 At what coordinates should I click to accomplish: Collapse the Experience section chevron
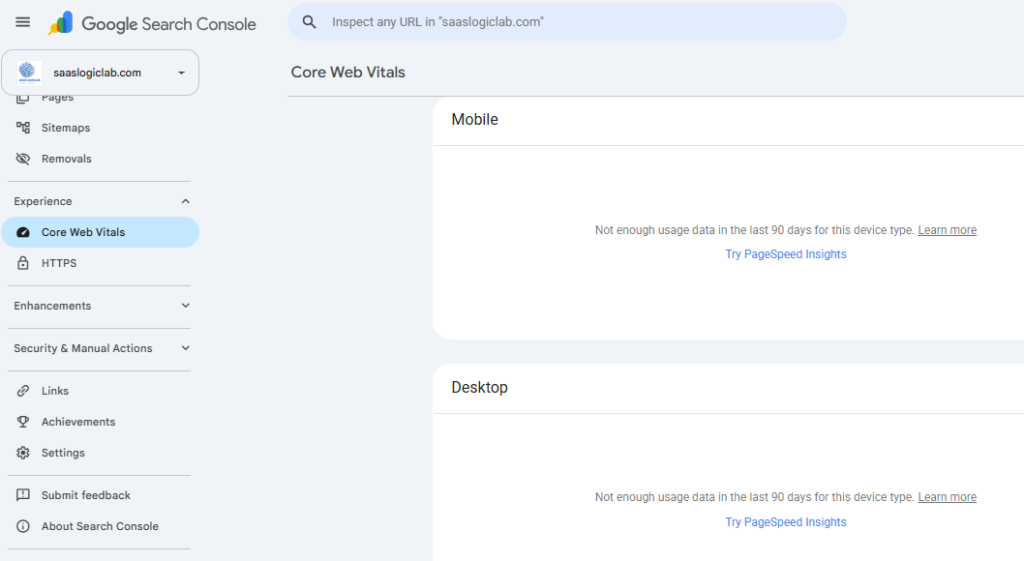(185, 201)
